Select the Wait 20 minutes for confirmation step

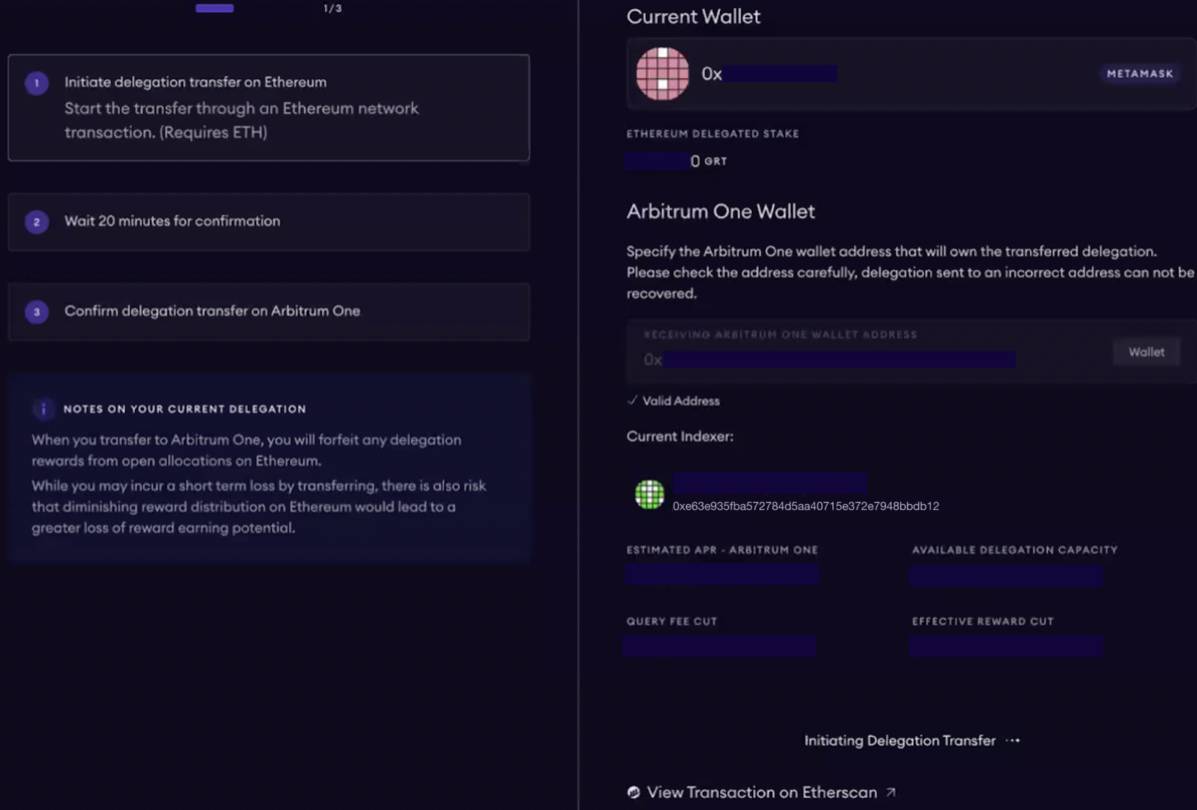click(268, 222)
